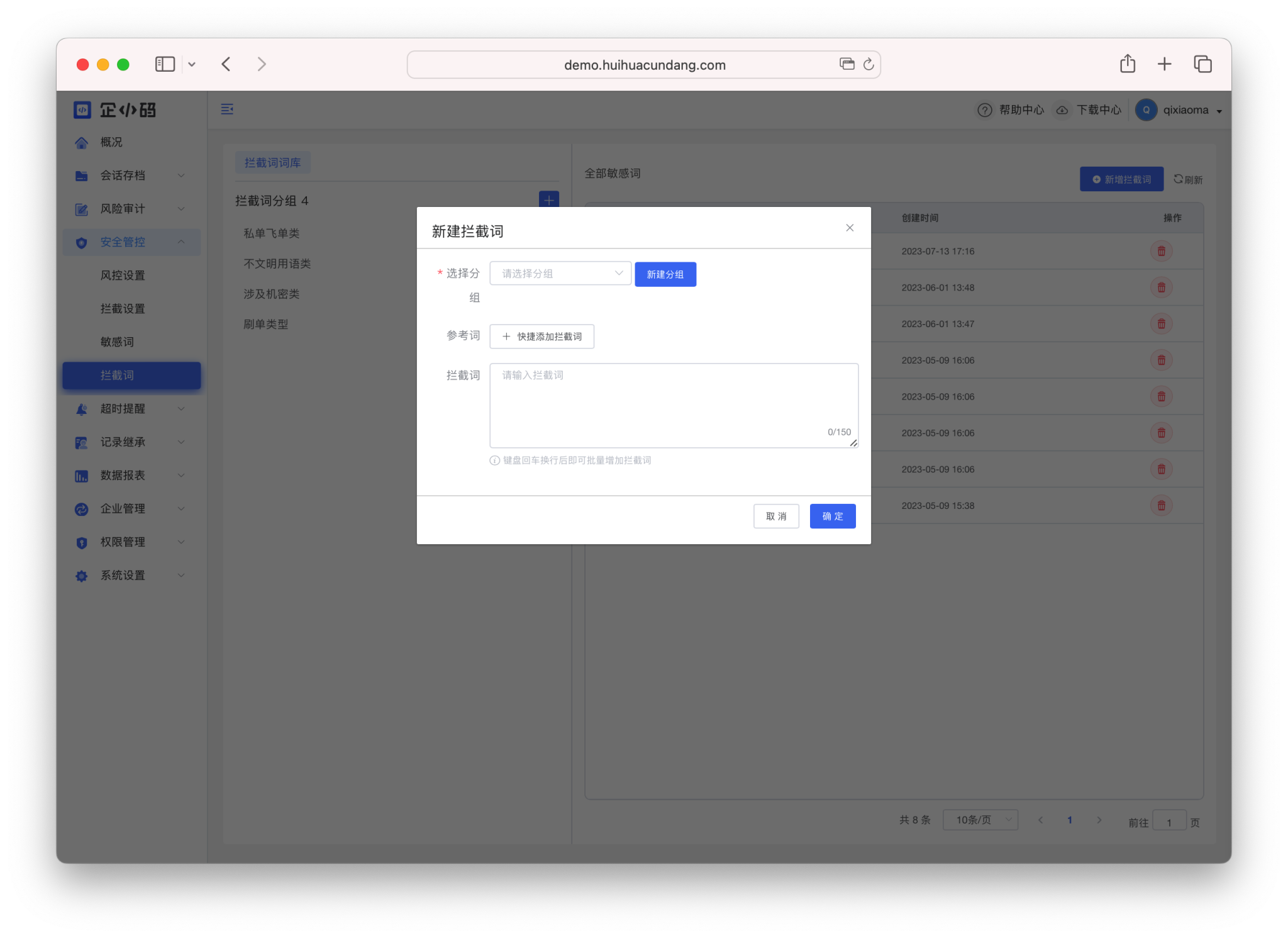Confirm with the 确定 button
1288x938 pixels.
pyautogui.click(x=833, y=516)
